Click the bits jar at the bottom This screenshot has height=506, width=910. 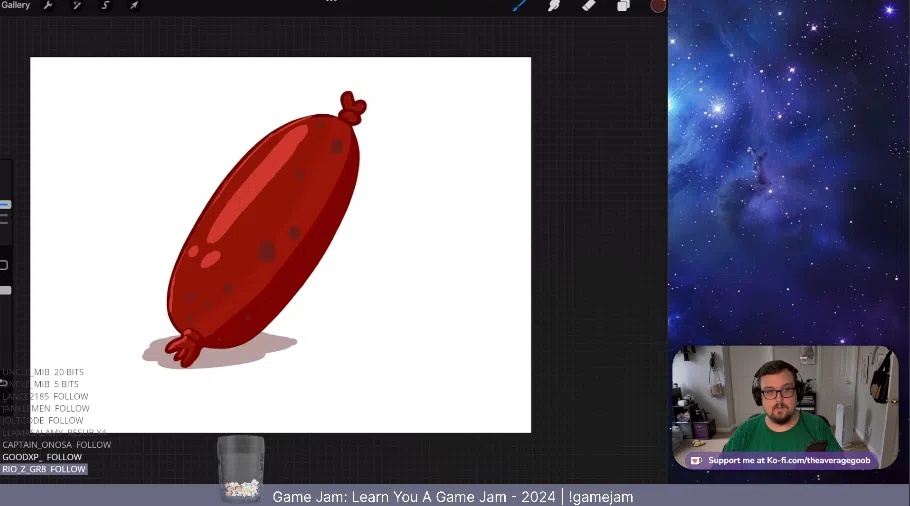coord(240,468)
